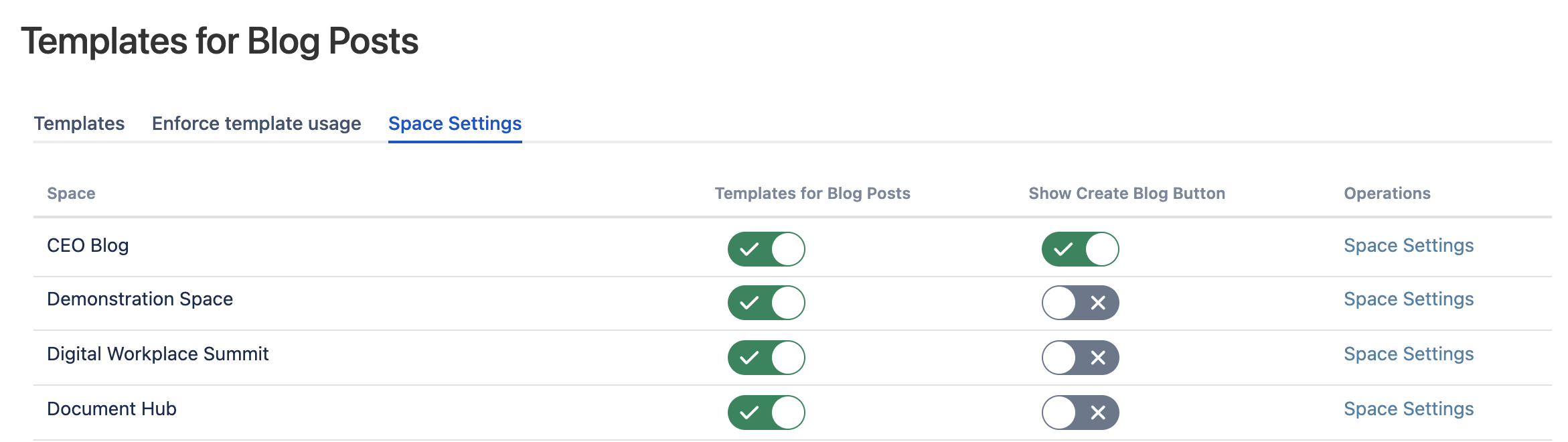Open Space Settings link for Demonstration Space
This screenshot has height=442, width=1568.
(x=1409, y=299)
